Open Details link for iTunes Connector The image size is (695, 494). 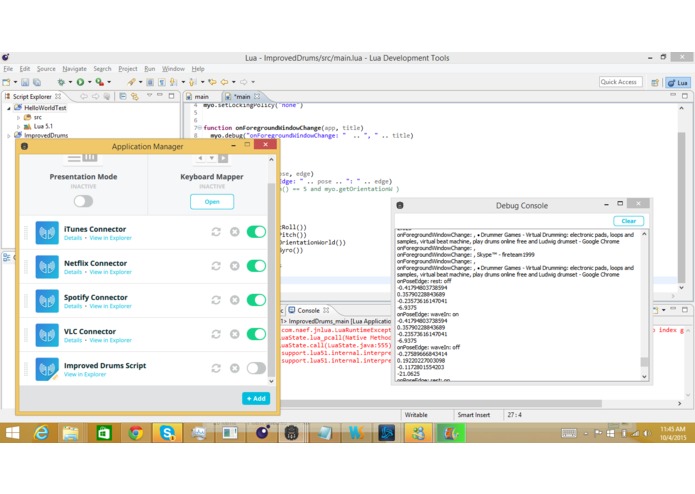(x=73, y=238)
